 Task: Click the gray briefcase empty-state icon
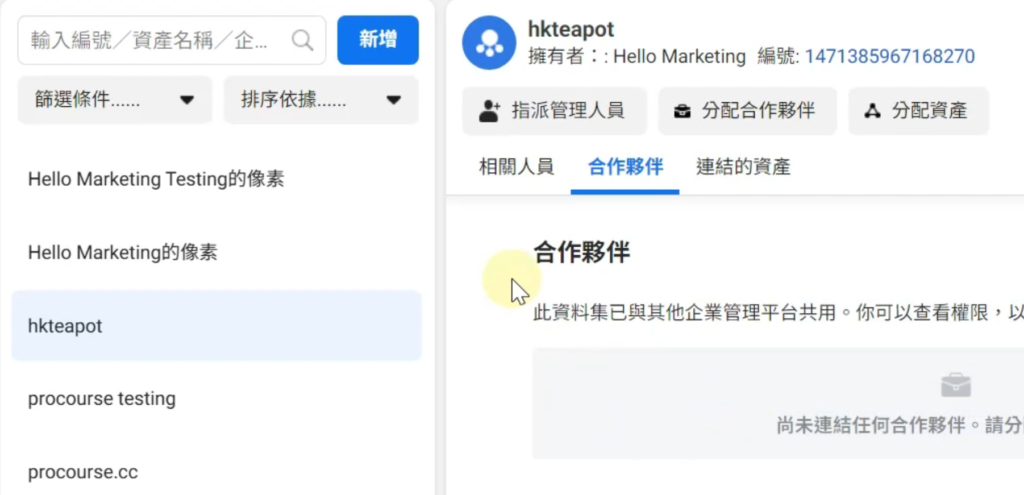click(955, 385)
